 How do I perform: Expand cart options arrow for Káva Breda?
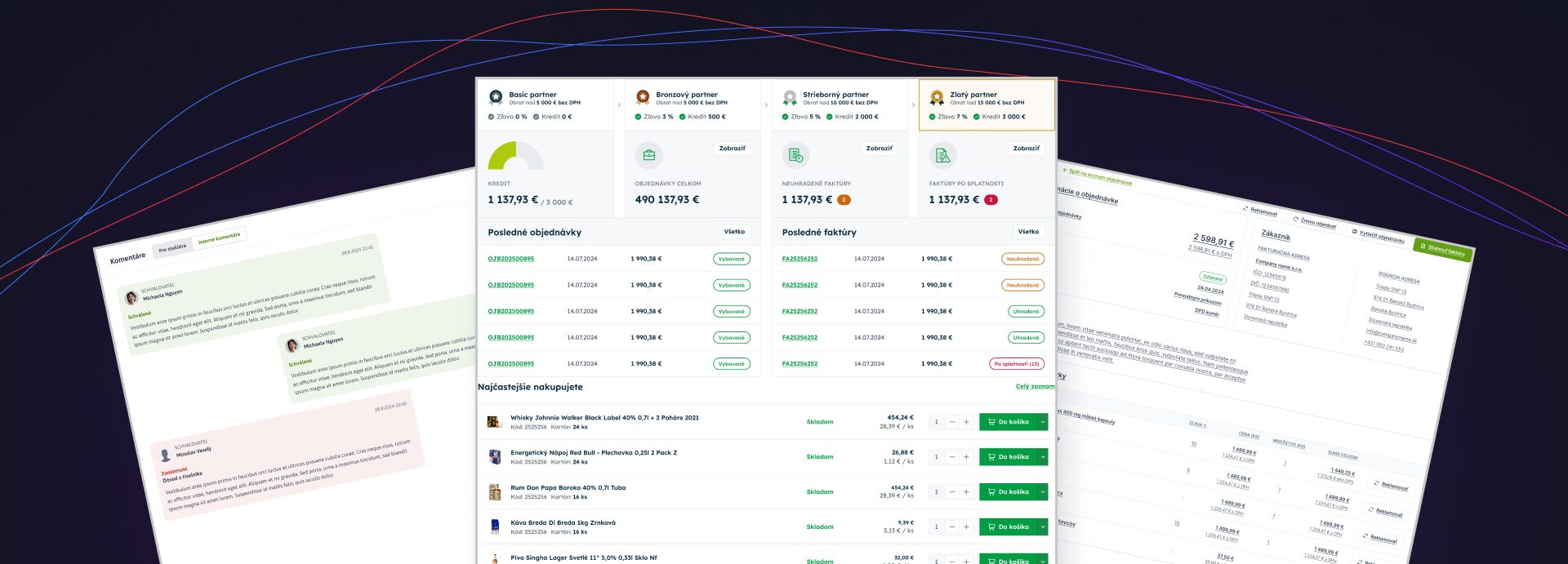click(1043, 527)
